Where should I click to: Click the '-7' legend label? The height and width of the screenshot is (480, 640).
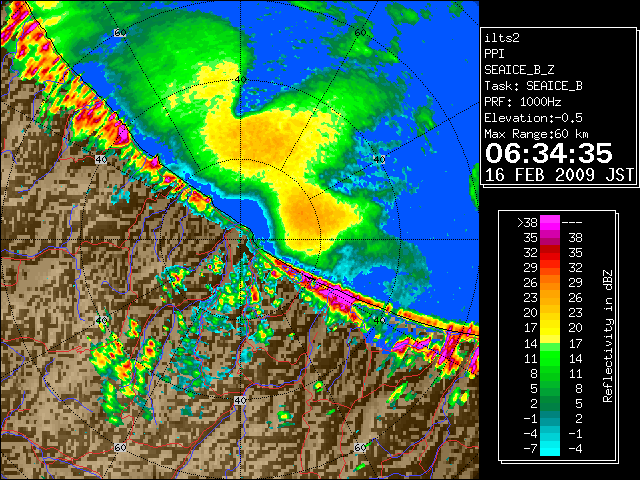pyautogui.click(x=530, y=449)
